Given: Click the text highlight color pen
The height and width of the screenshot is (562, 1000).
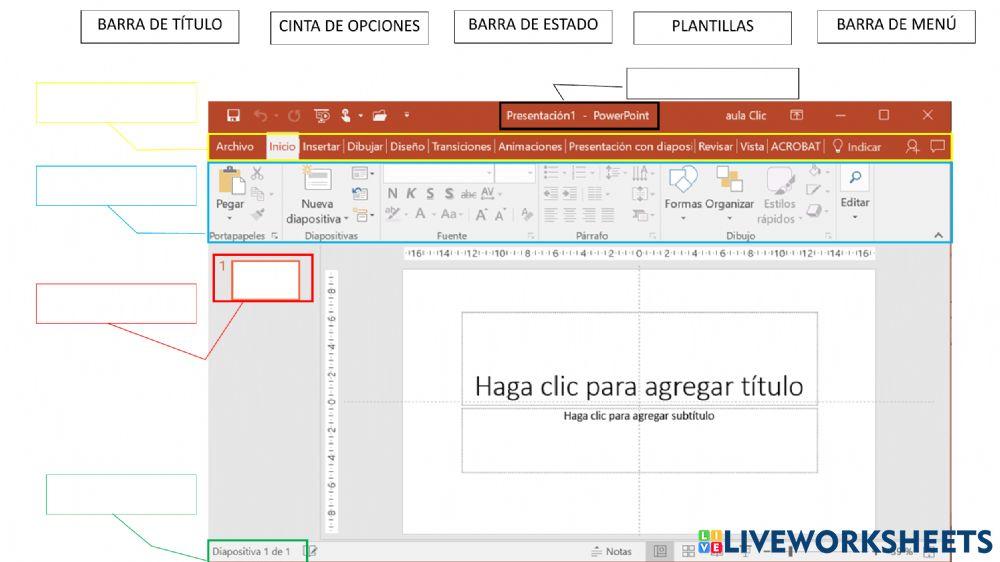Looking at the screenshot, I should pyautogui.click(x=392, y=214).
